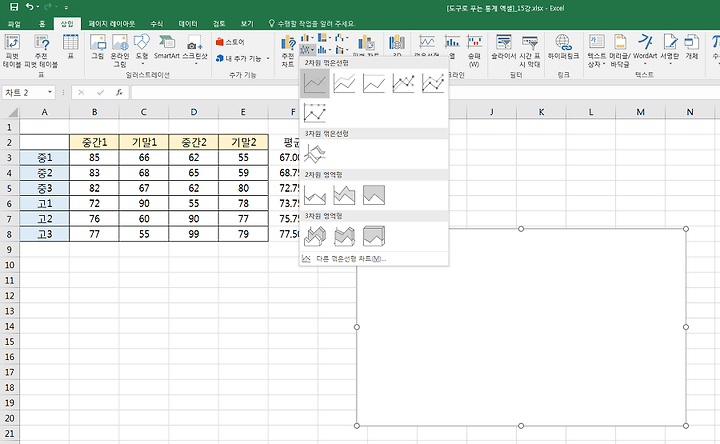The image size is (720, 444).
Task: Open the File (파일) tab
Action: click(x=14, y=23)
